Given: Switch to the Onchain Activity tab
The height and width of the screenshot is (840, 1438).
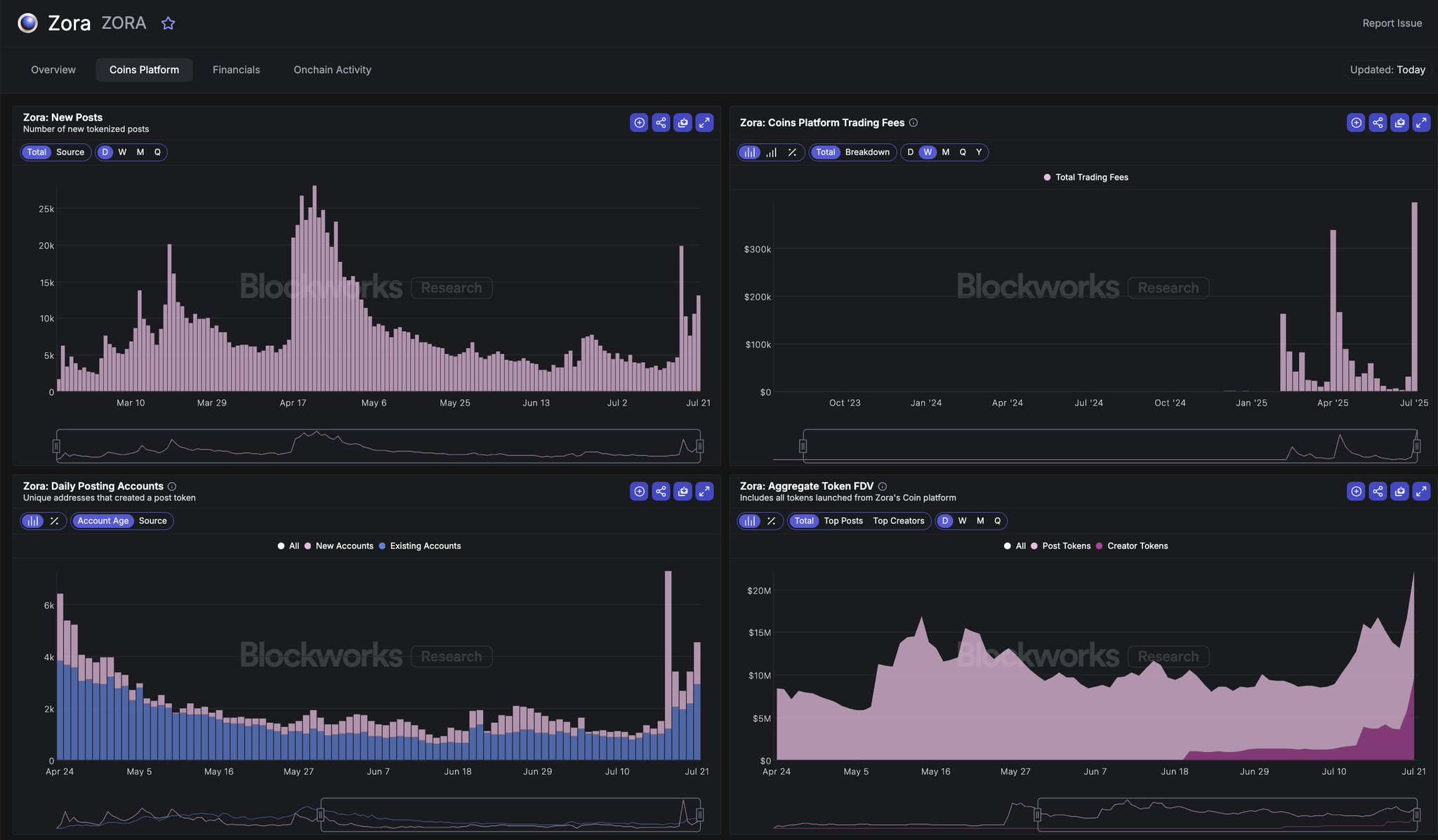Looking at the screenshot, I should tap(331, 69).
